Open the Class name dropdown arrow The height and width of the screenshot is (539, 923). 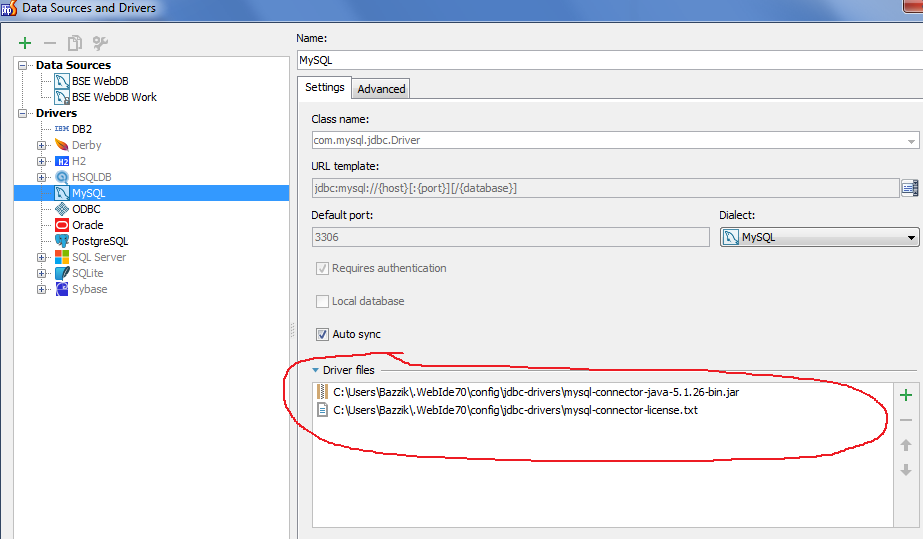point(911,141)
